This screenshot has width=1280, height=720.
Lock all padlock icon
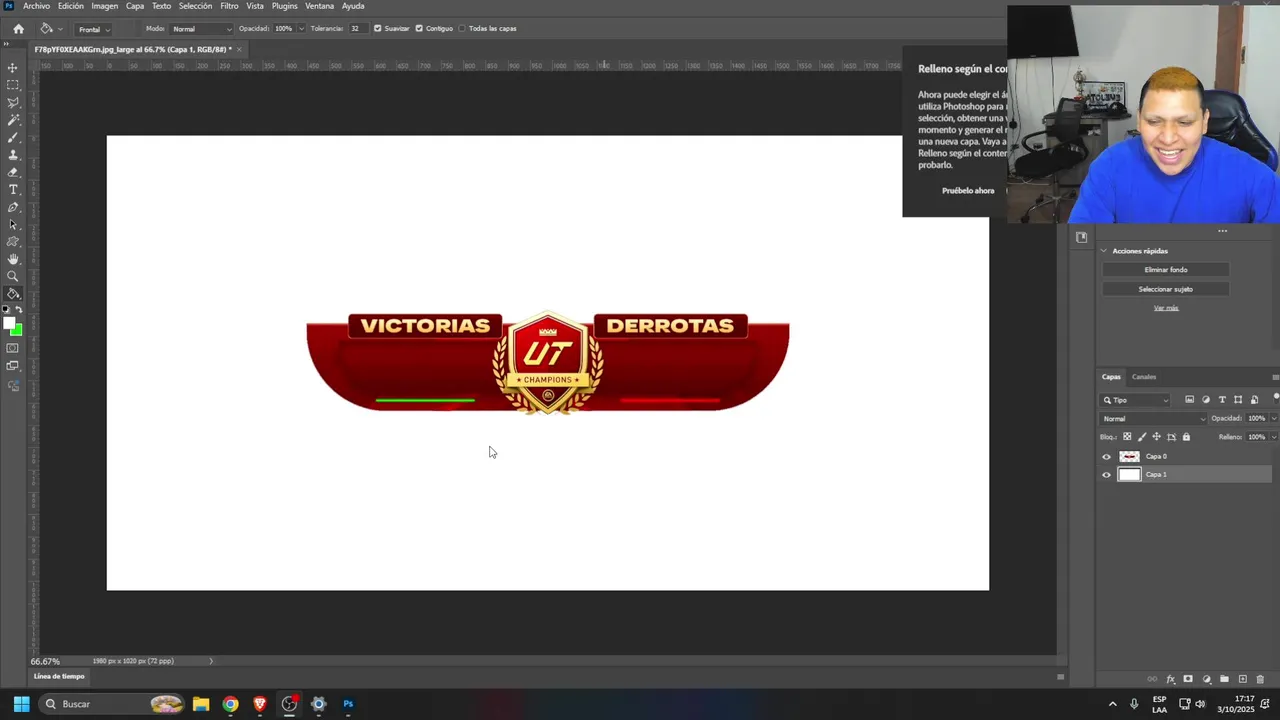click(1186, 437)
